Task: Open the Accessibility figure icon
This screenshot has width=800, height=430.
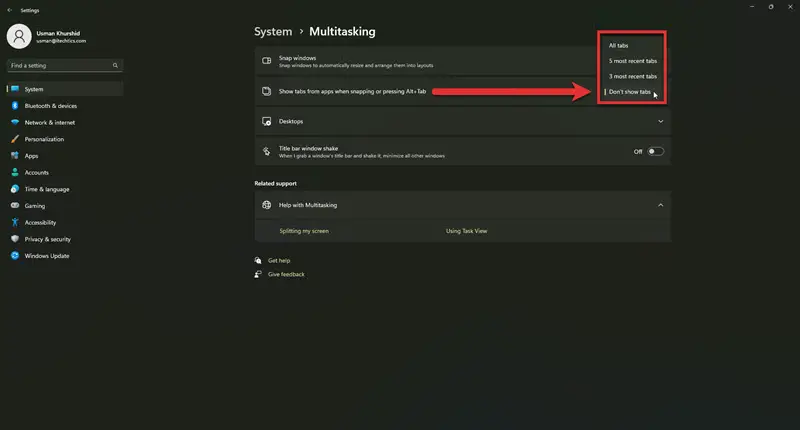Action: [15, 222]
